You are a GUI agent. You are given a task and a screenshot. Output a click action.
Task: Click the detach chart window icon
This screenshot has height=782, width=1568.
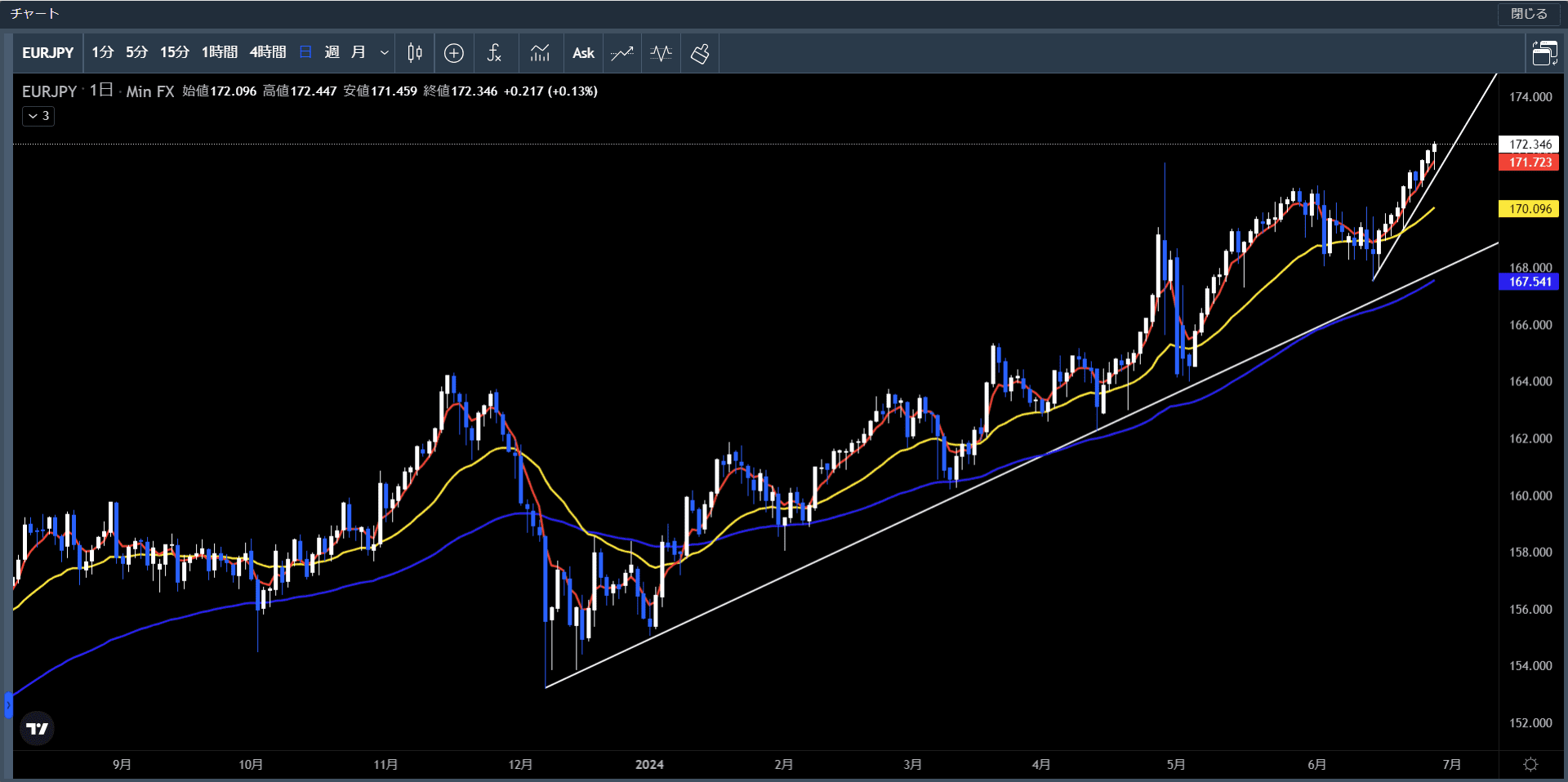click(1544, 53)
